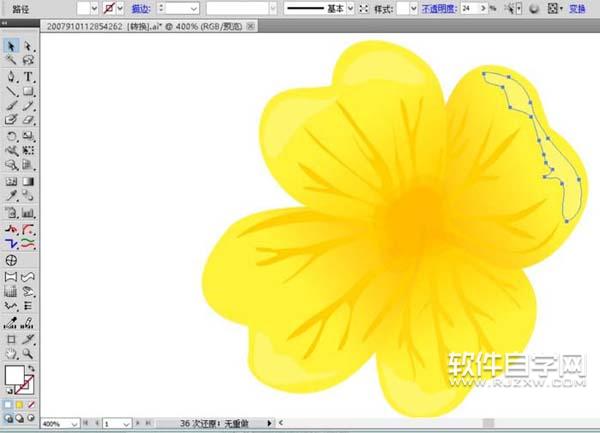This screenshot has height=433, width=600.
Task: Select the Zoom magnifier tool
Action: pos(29,353)
